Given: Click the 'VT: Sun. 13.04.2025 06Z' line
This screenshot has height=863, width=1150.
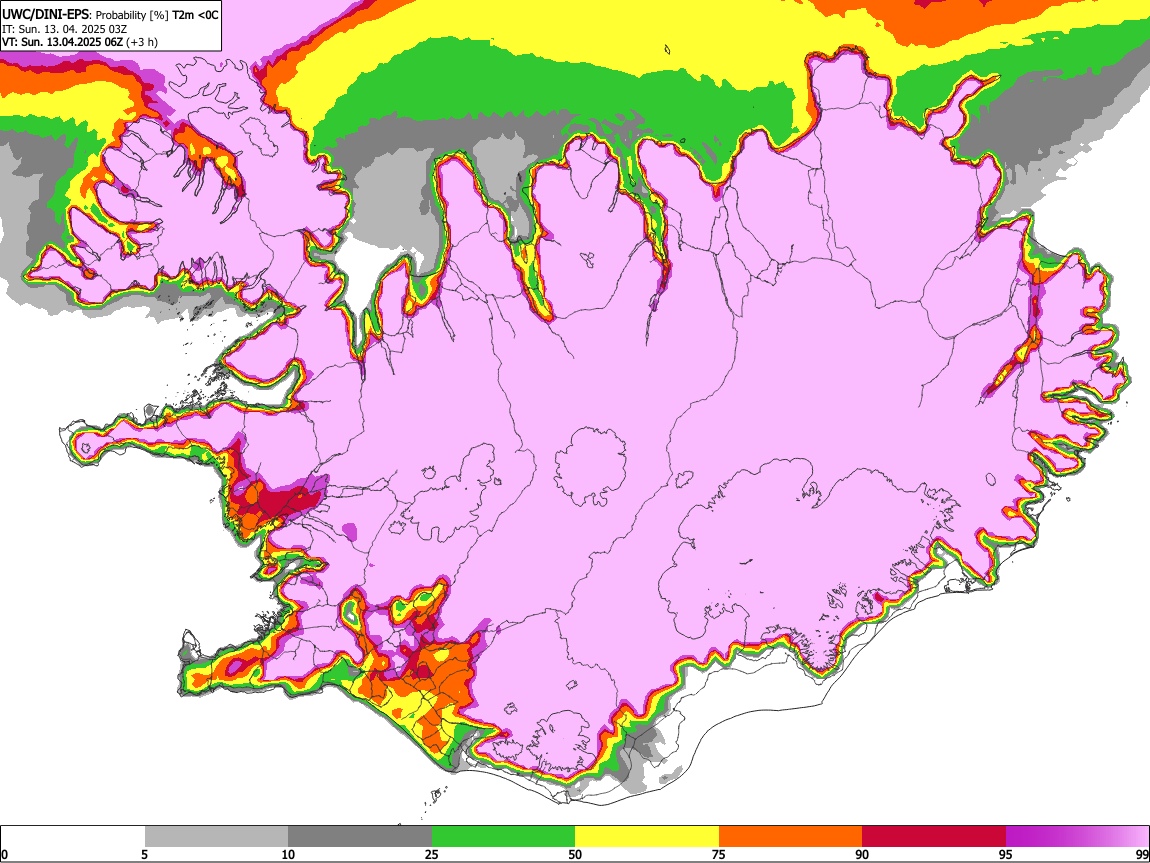Looking at the screenshot, I should coord(62,42).
